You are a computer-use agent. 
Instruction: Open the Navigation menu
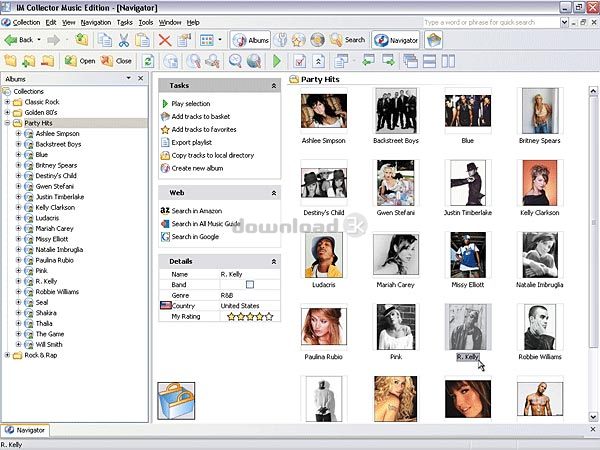pos(96,23)
